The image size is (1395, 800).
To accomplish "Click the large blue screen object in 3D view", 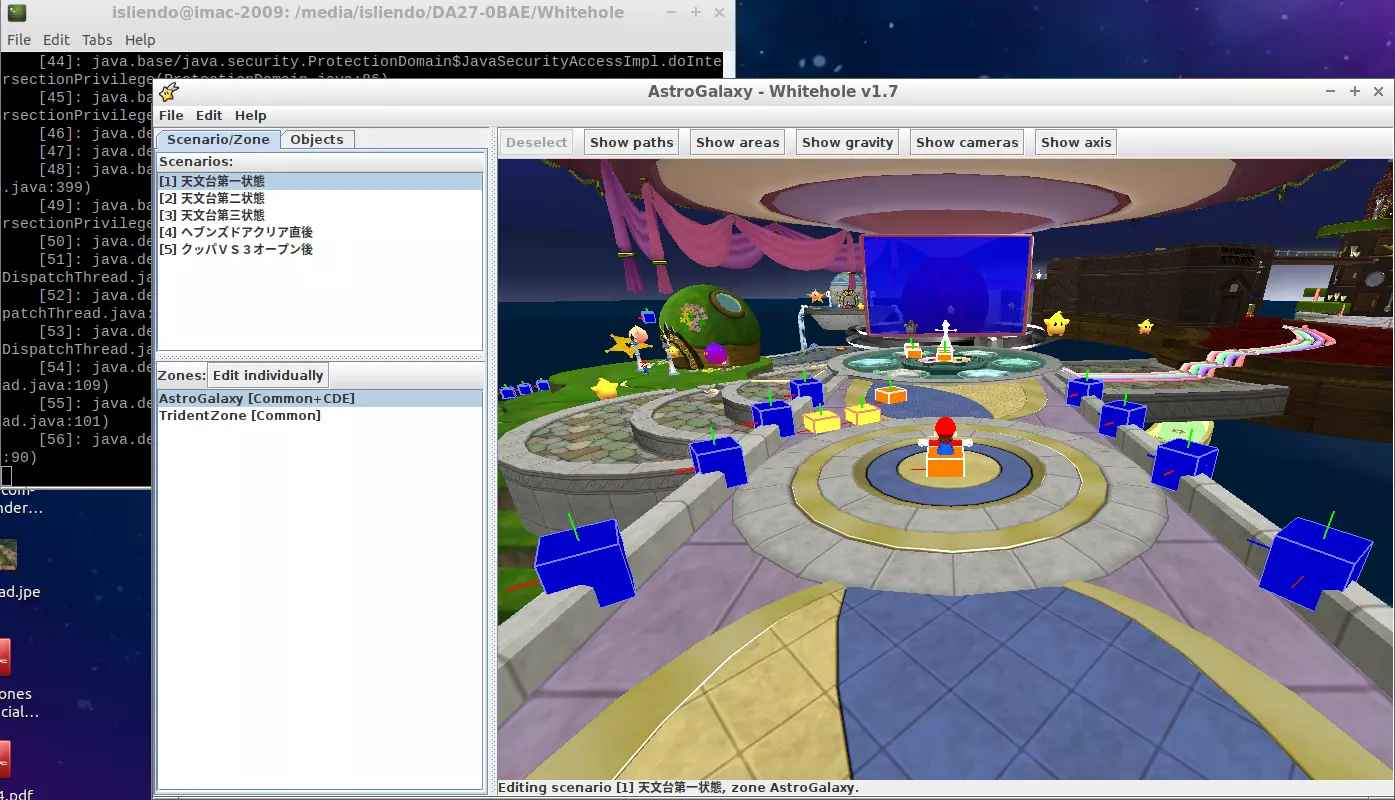I will point(947,286).
